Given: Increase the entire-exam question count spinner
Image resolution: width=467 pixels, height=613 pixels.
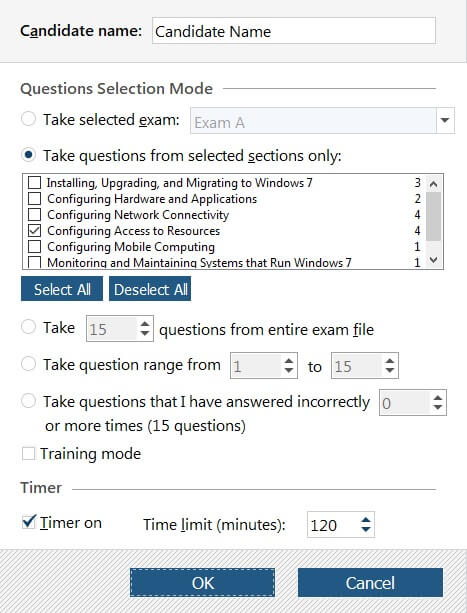Looking at the screenshot, I should 145,324.
